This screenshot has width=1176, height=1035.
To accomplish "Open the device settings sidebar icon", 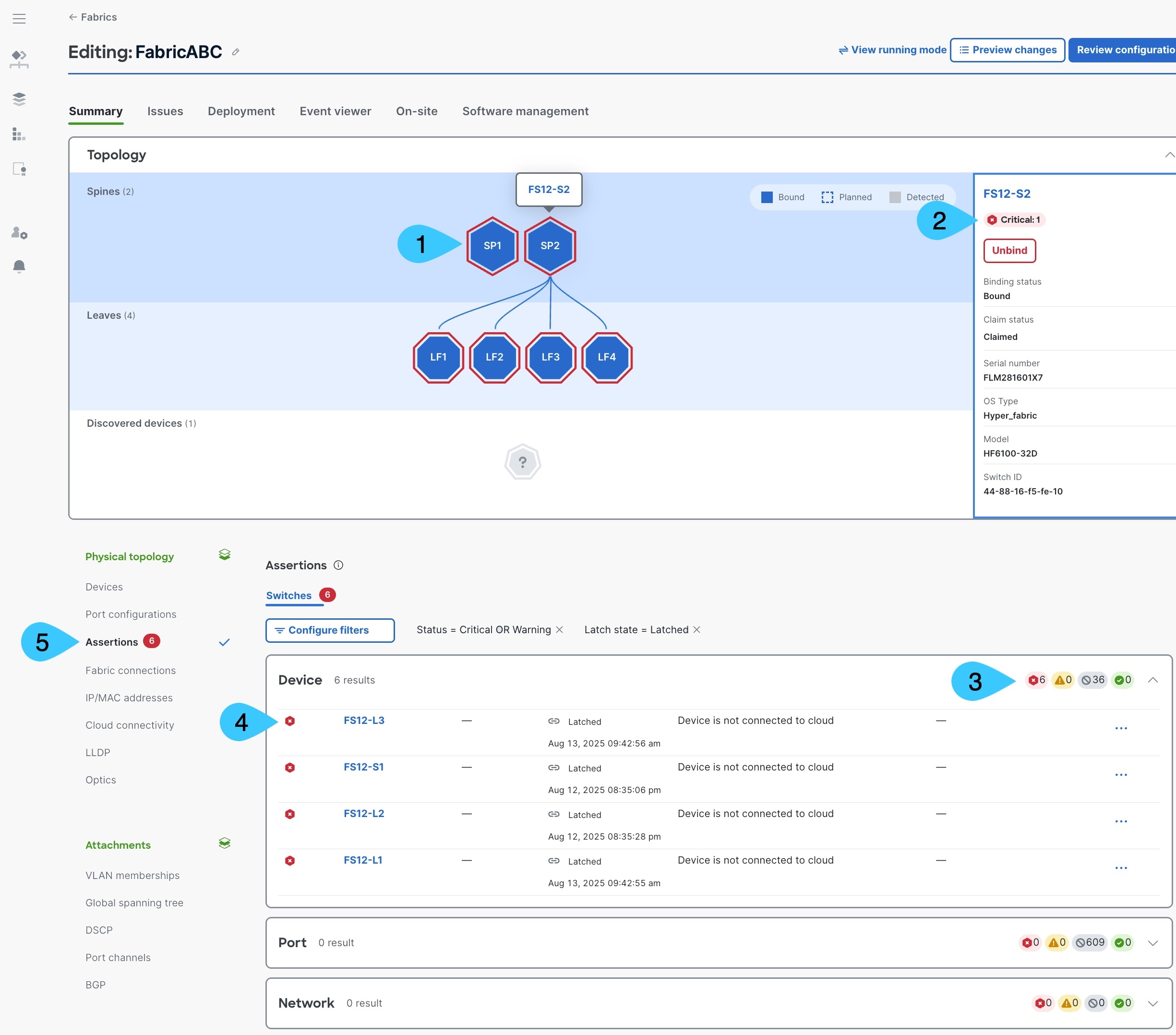I will tap(19, 169).
